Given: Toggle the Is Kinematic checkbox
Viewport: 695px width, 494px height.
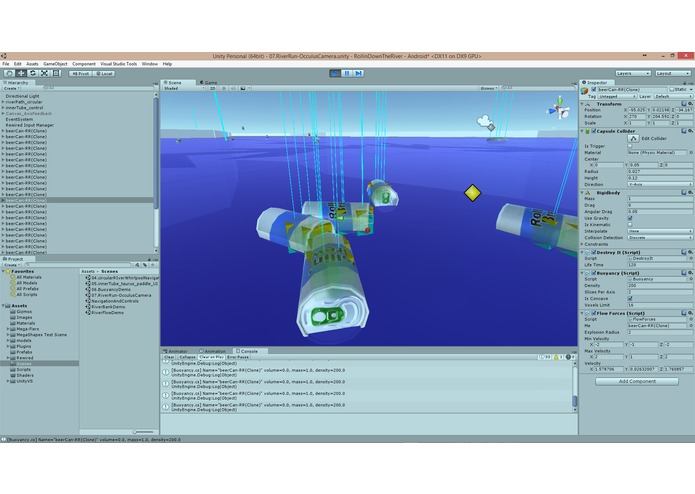Looking at the screenshot, I should coord(630,225).
